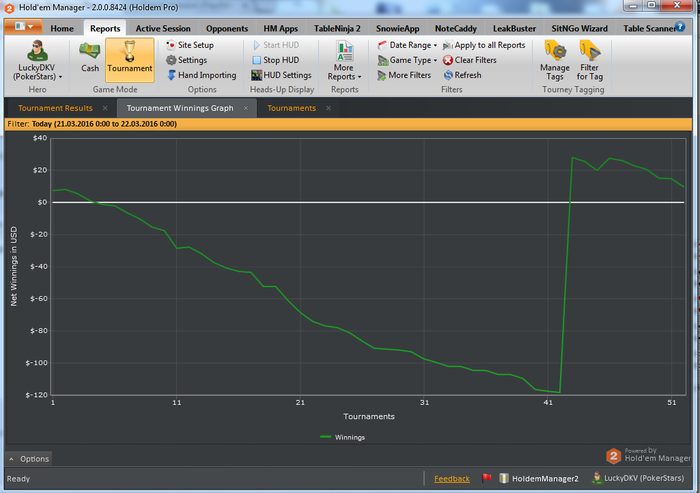Viewport: 700px width, 493px height.
Task: Click Stop HUD
Action: (x=275, y=60)
